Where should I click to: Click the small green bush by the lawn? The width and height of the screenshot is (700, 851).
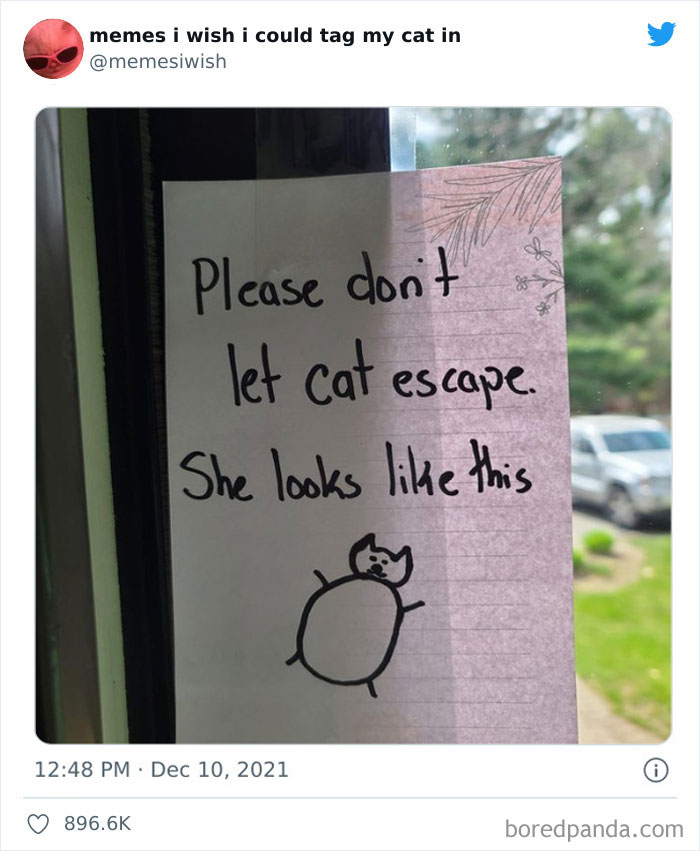[599, 543]
